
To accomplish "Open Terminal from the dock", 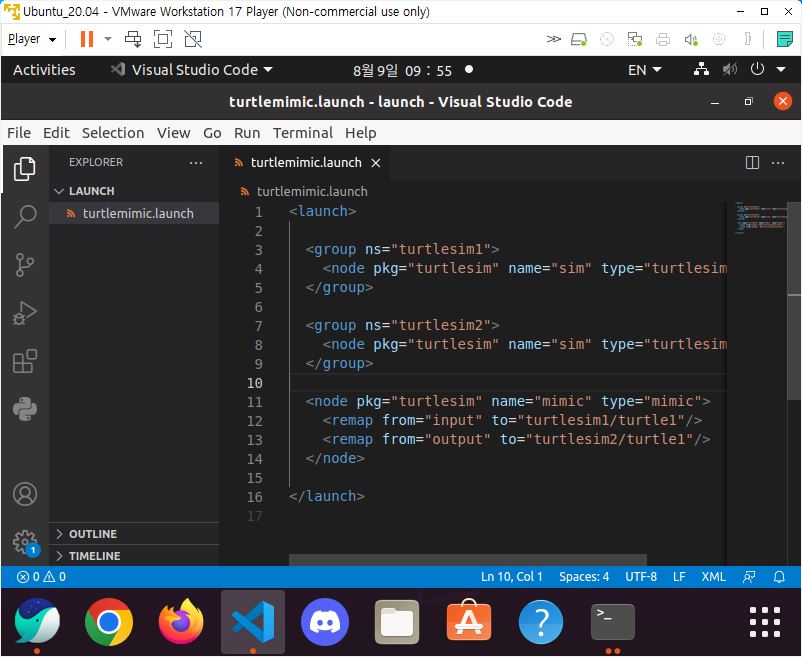I will tap(613, 622).
